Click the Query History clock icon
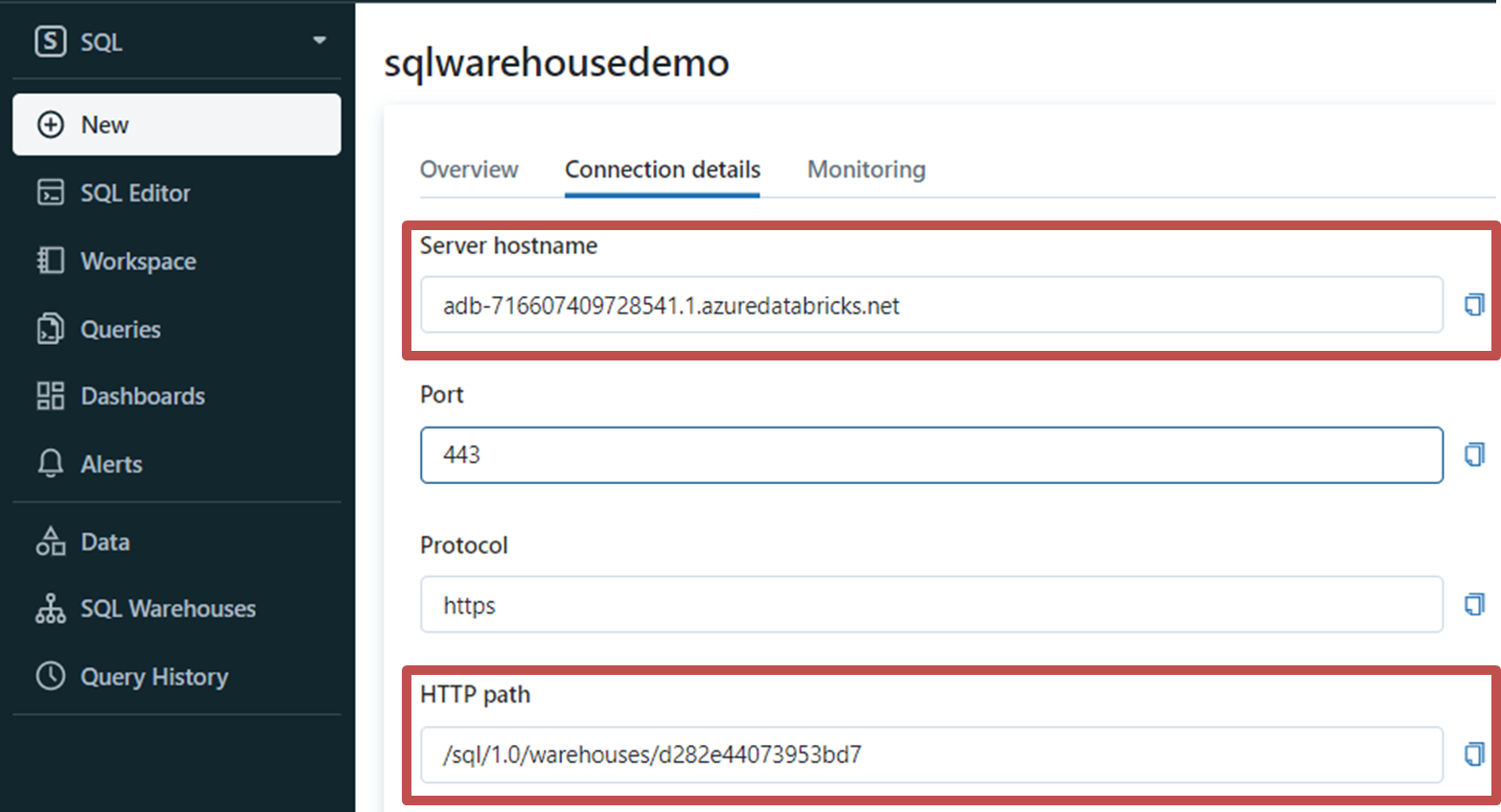The width and height of the screenshot is (1501, 812). click(x=50, y=677)
